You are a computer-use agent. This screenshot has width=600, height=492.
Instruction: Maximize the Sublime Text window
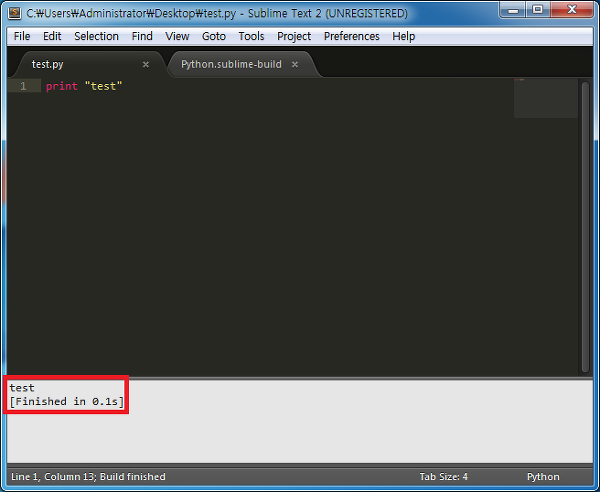[x=538, y=10]
